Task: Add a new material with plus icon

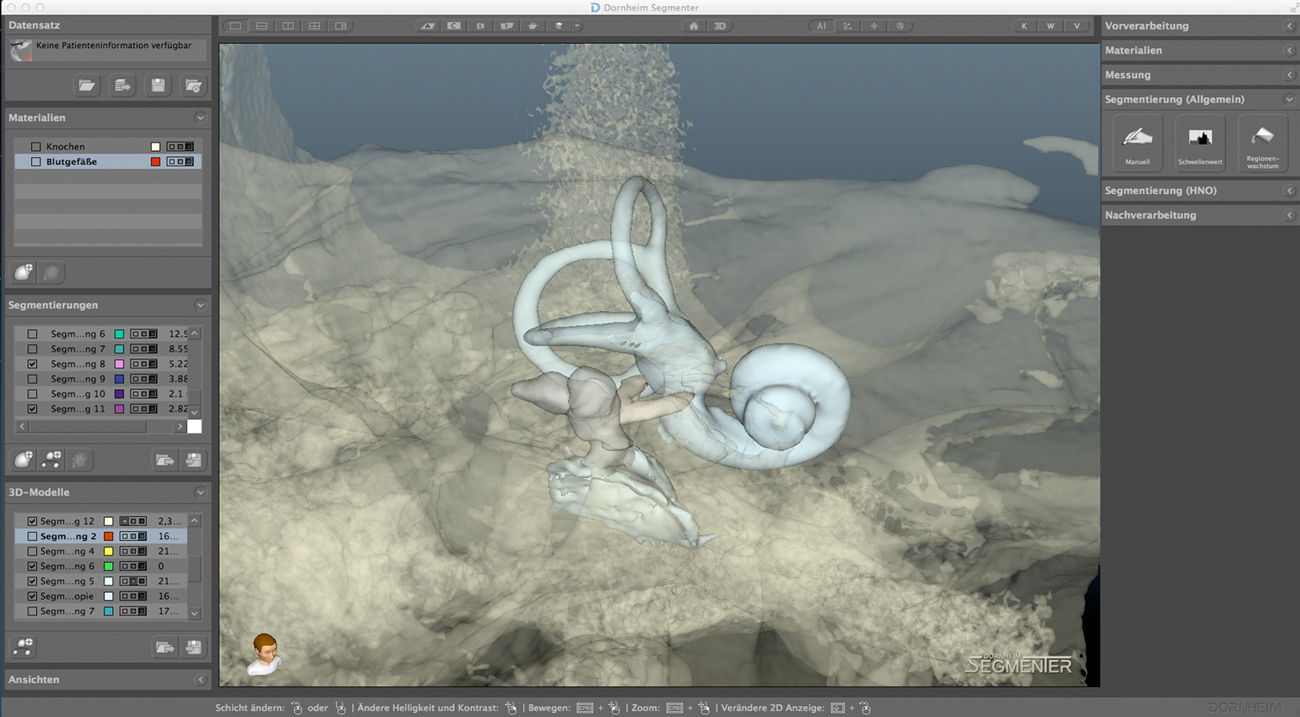Action: (x=23, y=272)
